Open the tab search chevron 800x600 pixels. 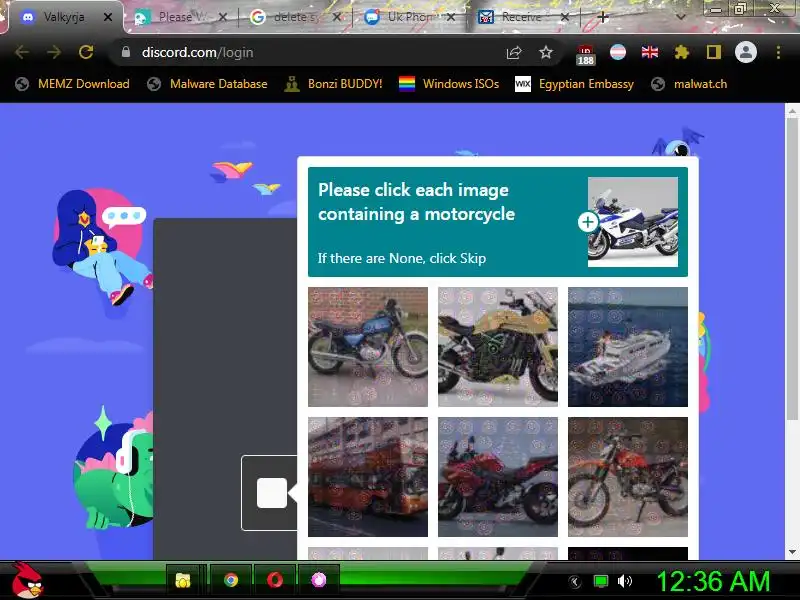pos(680,17)
